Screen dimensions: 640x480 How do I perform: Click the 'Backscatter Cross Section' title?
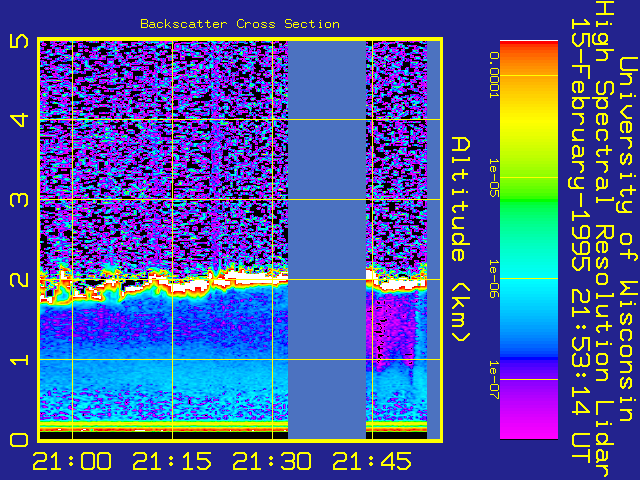pos(240,24)
